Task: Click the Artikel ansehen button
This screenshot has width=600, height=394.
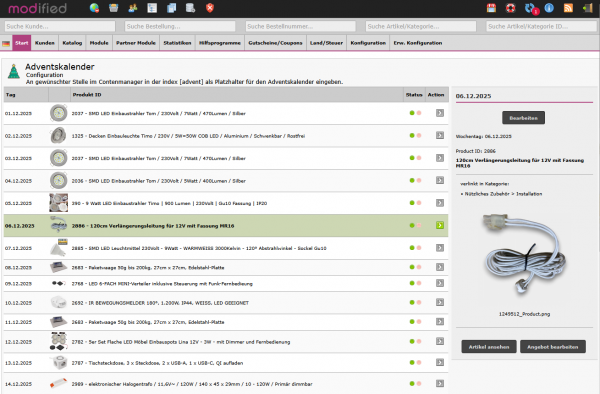Action: point(489,347)
